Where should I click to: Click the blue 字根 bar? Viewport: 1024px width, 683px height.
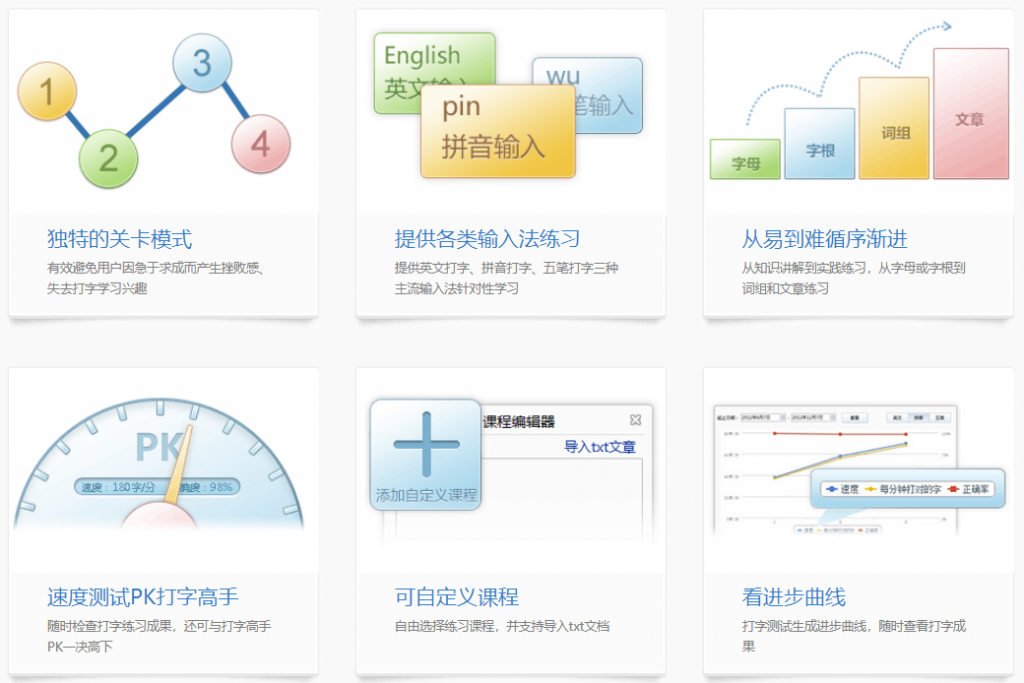point(820,144)
